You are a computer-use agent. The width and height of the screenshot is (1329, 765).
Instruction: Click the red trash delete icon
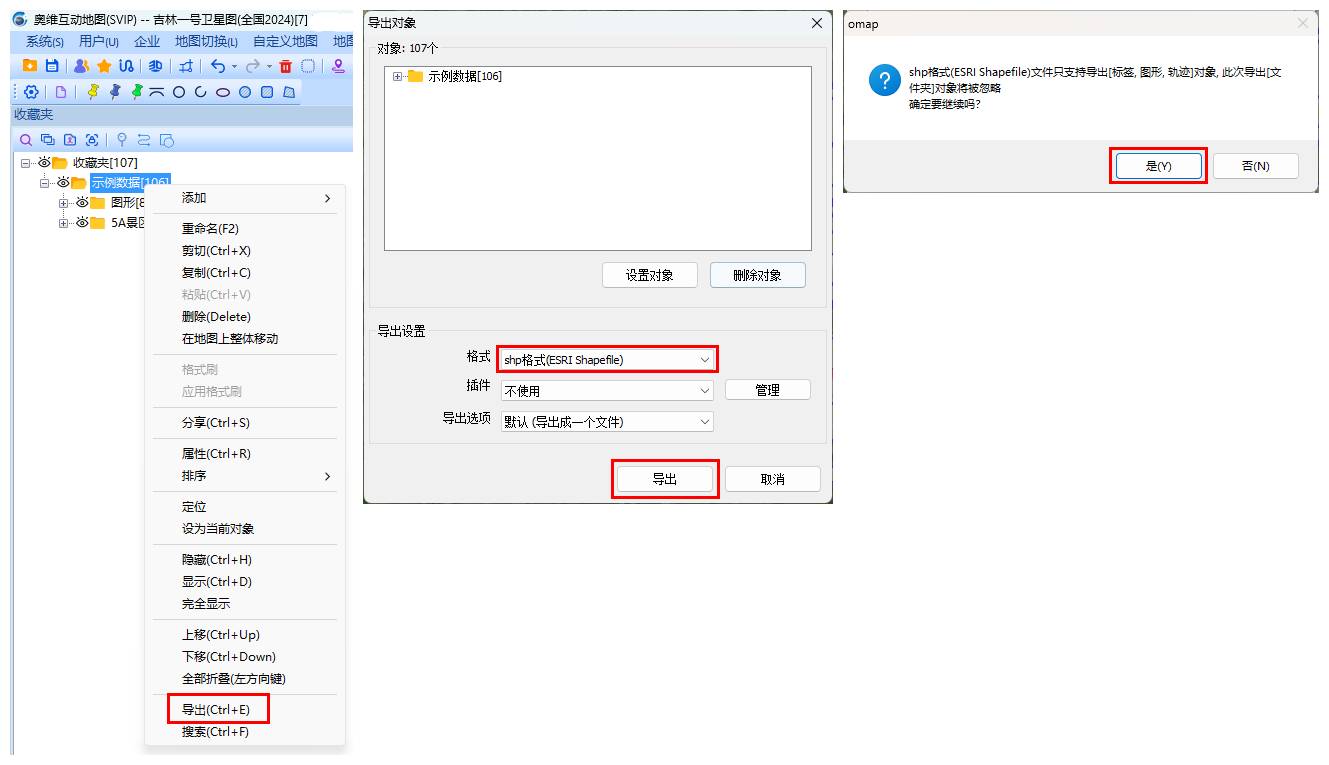(286, 66)
